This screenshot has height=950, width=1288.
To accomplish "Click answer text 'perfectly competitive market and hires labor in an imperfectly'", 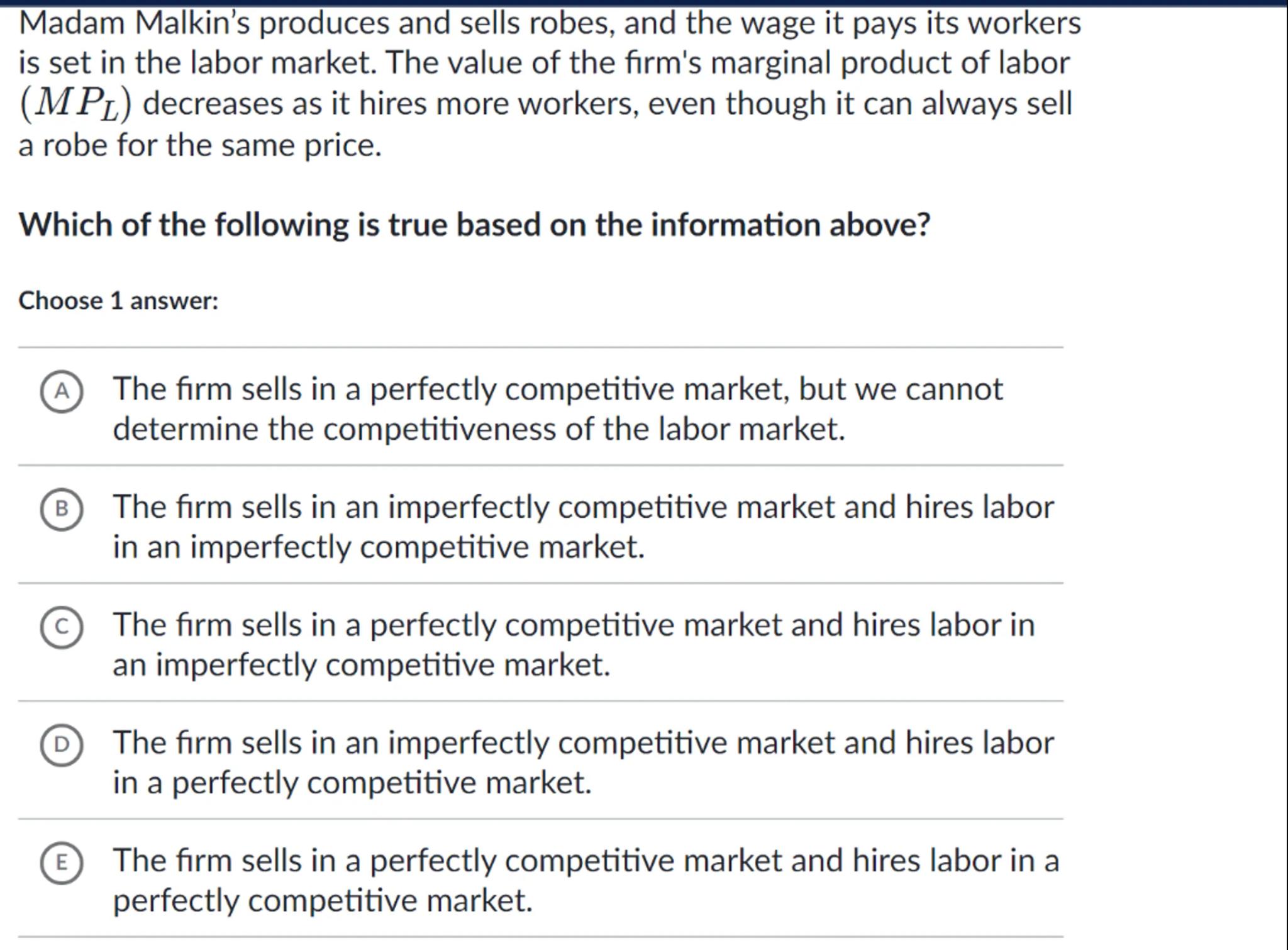I will [572, 644].
